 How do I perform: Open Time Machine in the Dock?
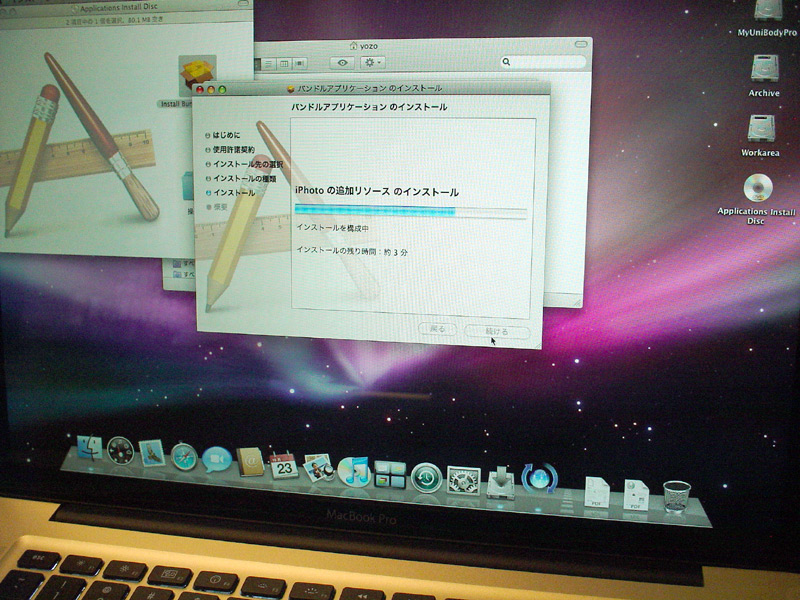pyautogui.click(x=426, y=478)
